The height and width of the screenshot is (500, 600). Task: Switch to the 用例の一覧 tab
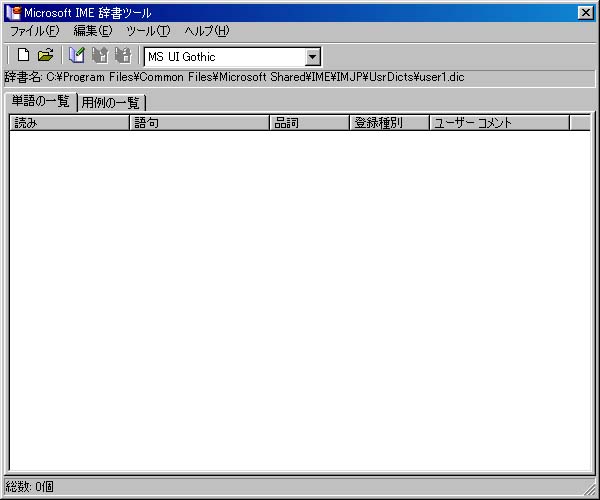coord(111,103)
